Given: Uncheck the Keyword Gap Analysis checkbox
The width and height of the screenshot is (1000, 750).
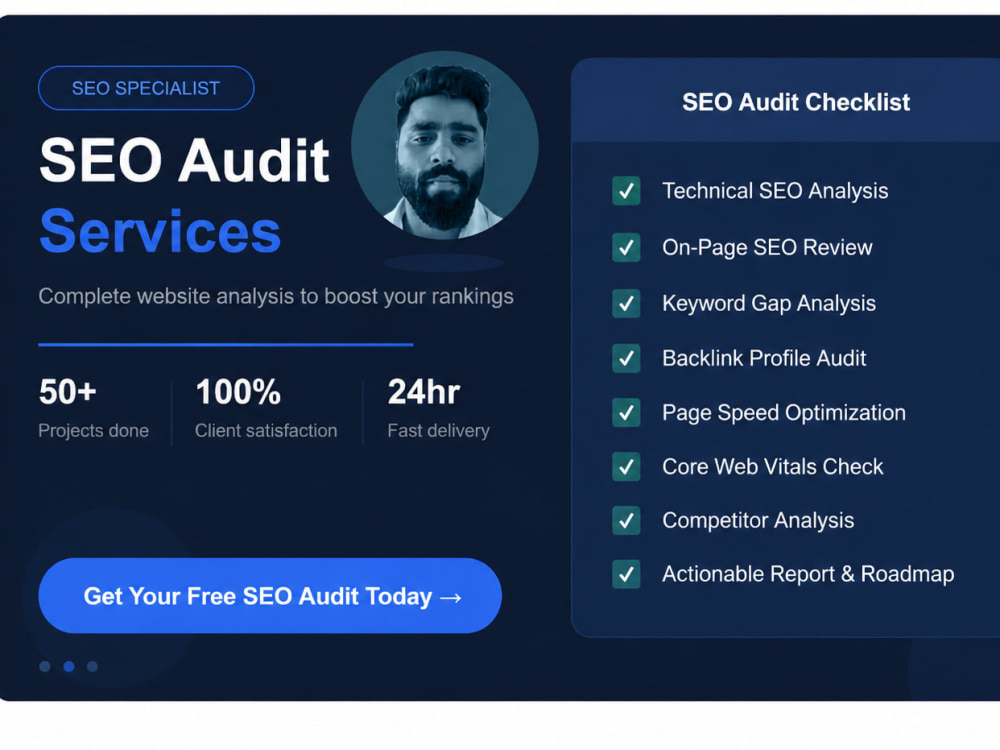Looking at the screenshot, I should [x=626, y=303].
